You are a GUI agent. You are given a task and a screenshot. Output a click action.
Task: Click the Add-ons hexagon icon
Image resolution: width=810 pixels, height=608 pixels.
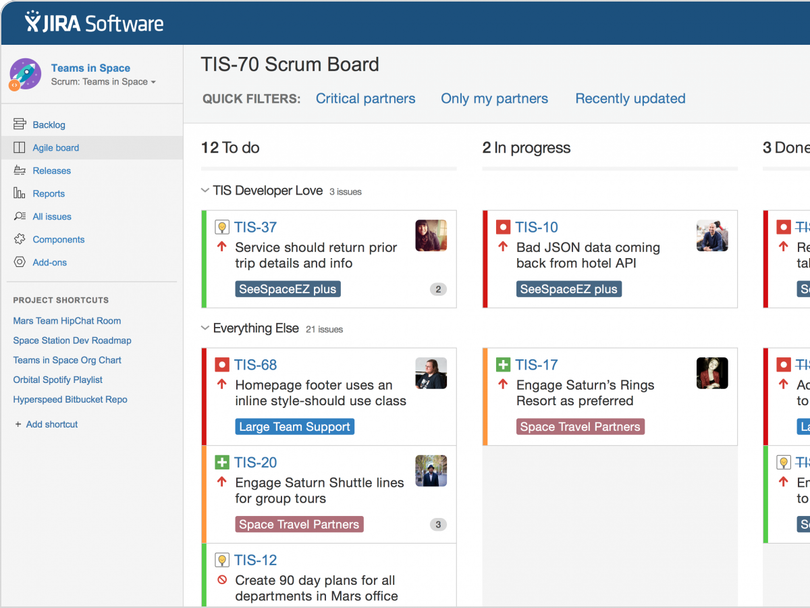[19, 263]
